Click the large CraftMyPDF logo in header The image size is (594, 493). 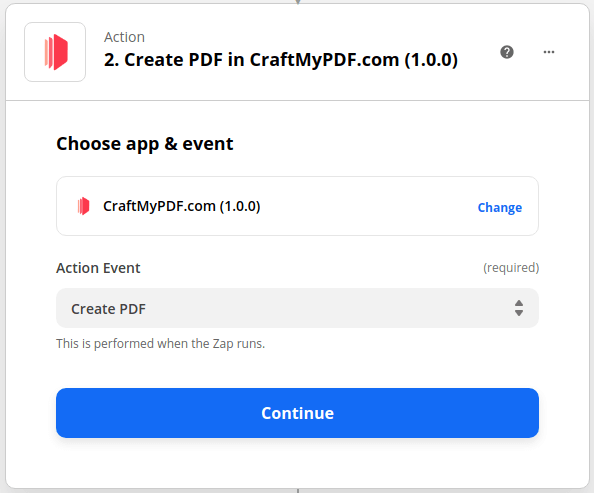[x=55, y=52]
